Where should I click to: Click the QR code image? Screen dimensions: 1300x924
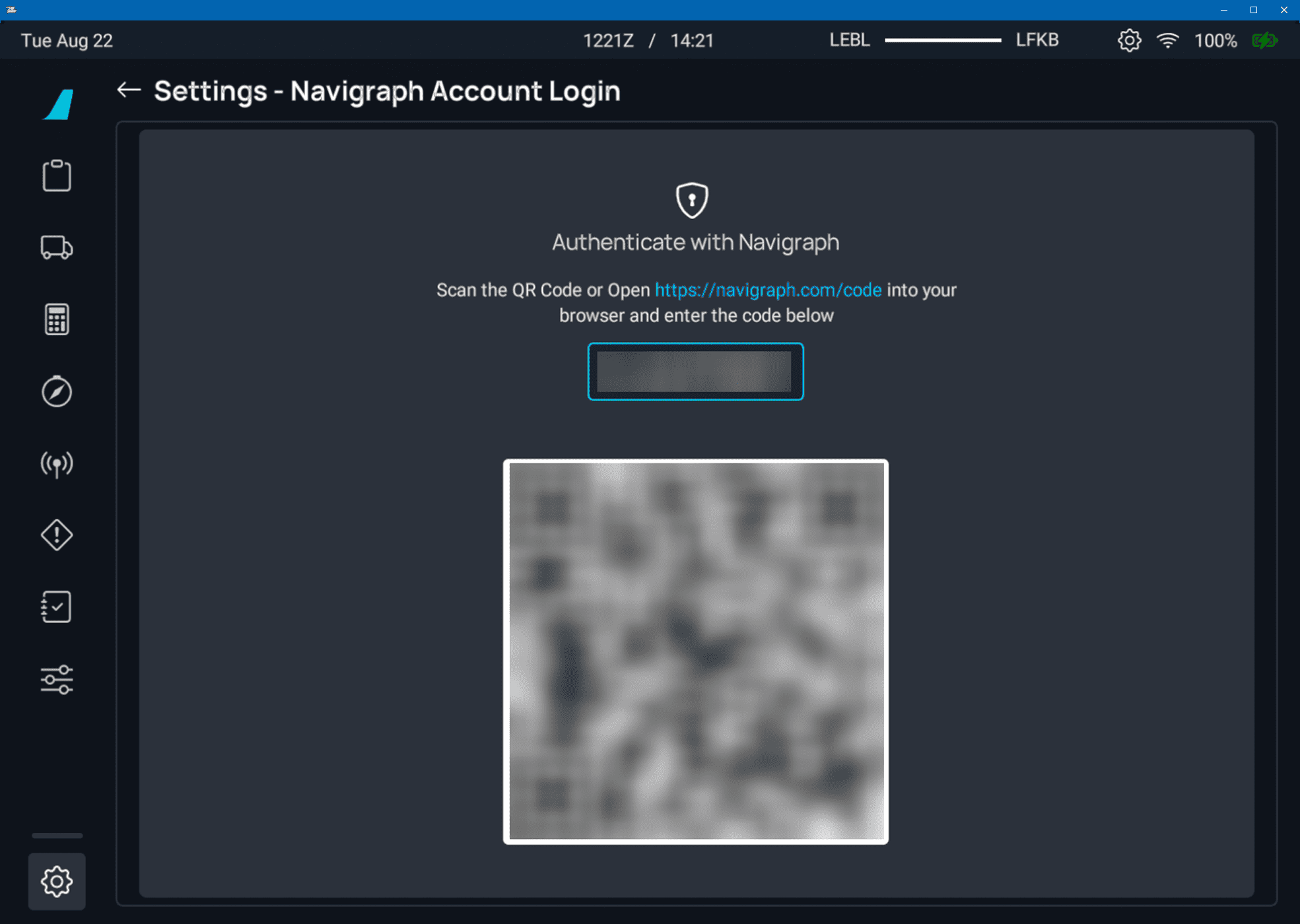point(695,651)
